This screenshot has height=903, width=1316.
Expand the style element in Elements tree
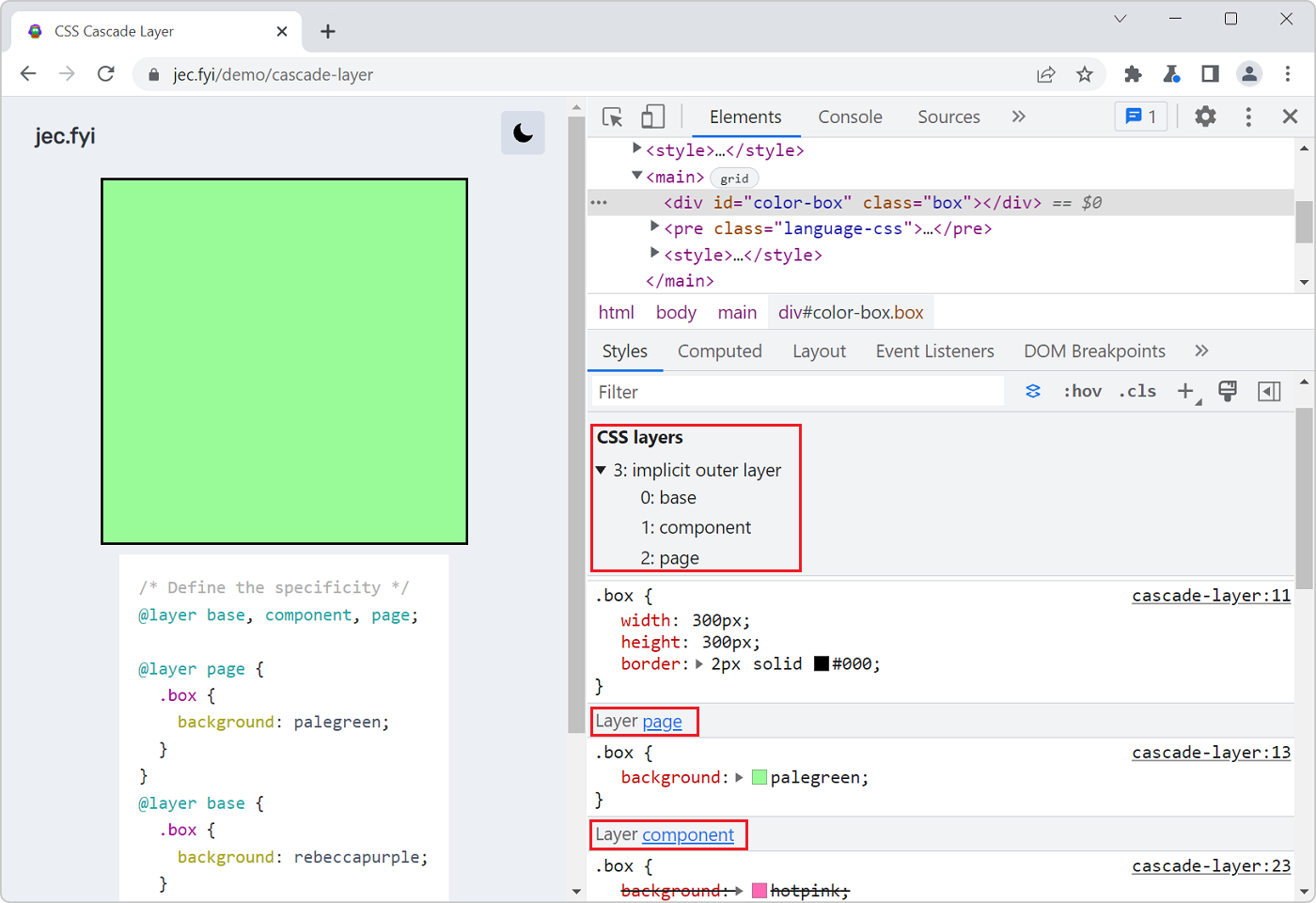(636, 149)
